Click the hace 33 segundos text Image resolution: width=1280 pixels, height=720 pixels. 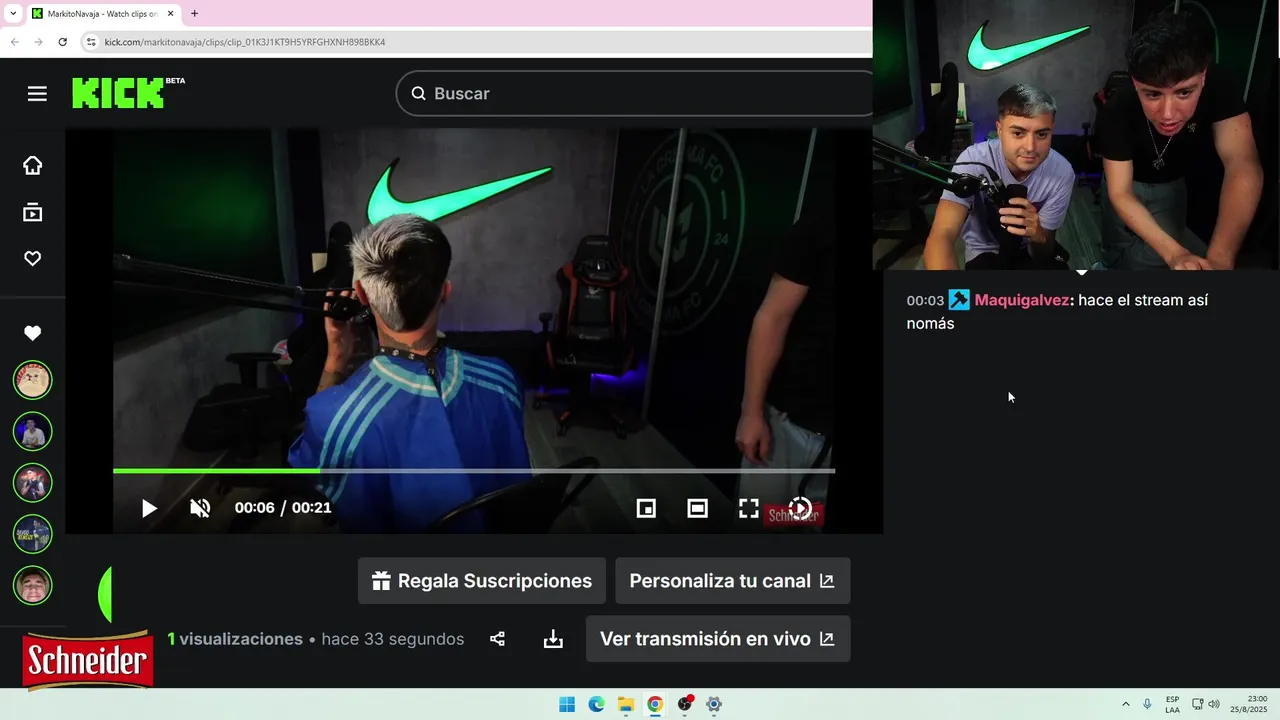point(392,639)
